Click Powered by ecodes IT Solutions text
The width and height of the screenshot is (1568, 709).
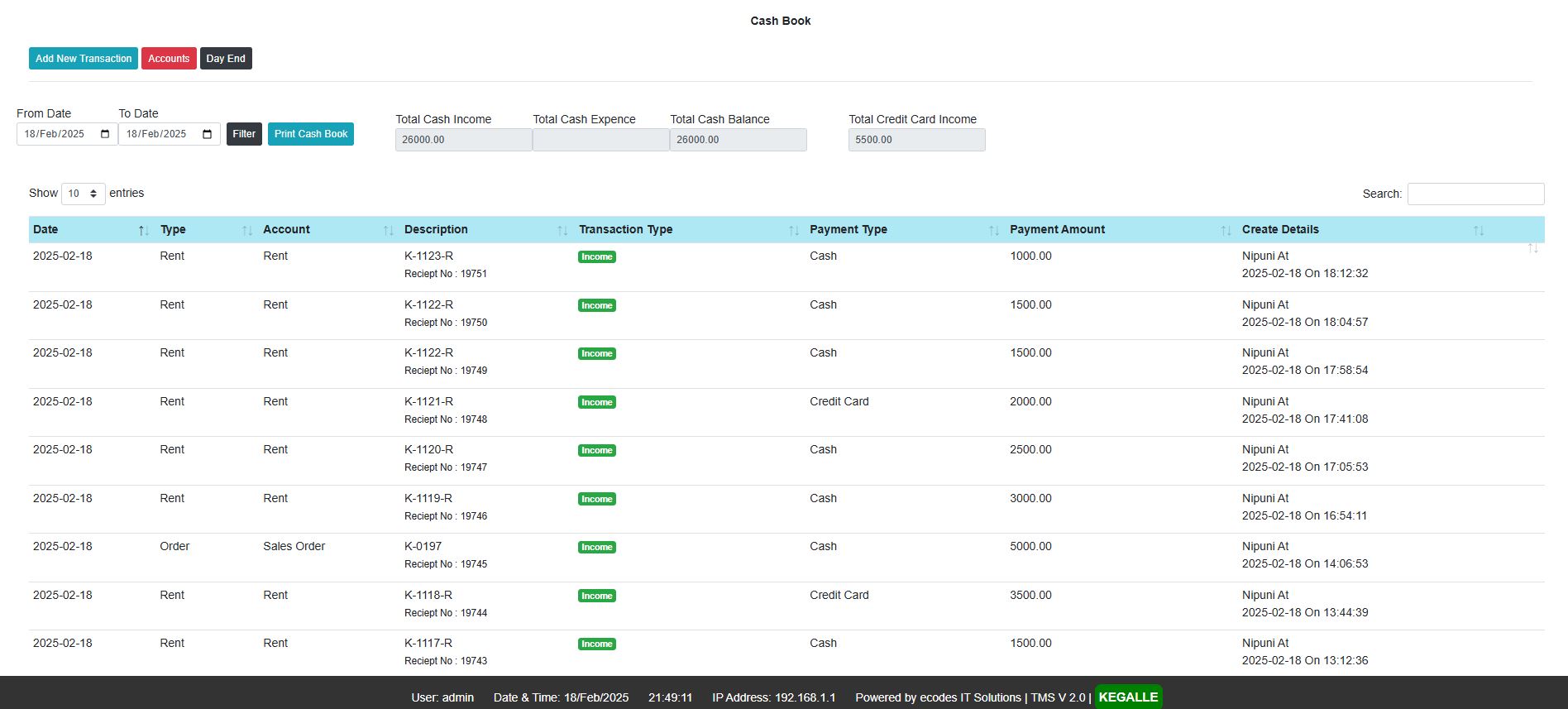pyautogui.click(x=939, y=697)
